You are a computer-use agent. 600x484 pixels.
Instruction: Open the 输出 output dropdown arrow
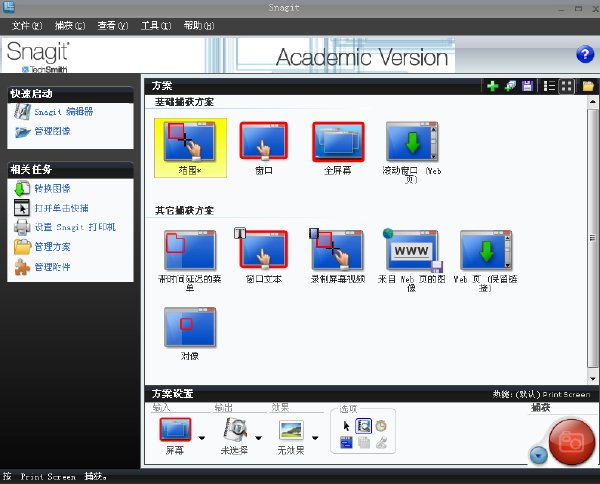(x=258, y=438)
